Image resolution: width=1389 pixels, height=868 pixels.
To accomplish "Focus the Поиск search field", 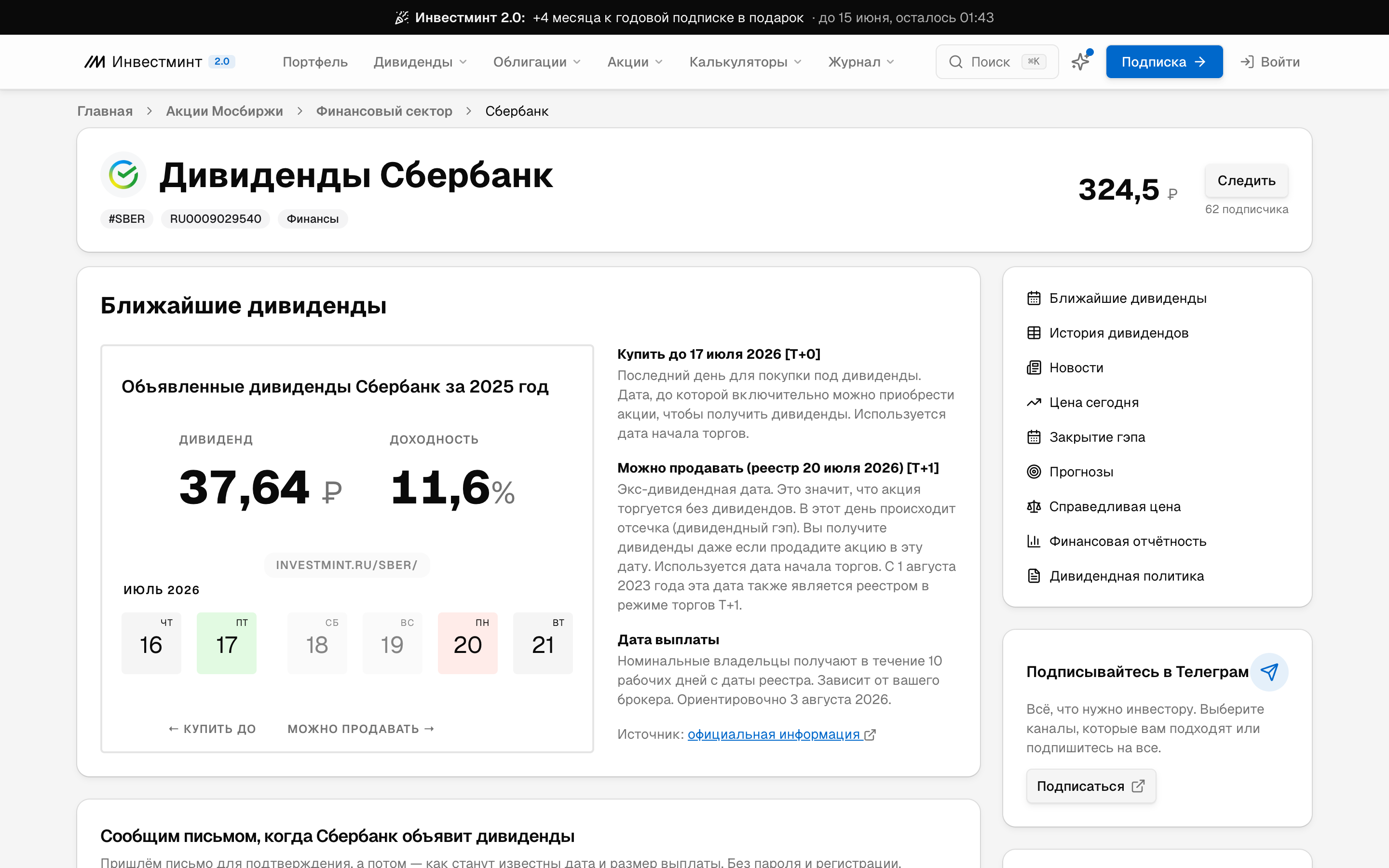I will (x=997, y=61).
